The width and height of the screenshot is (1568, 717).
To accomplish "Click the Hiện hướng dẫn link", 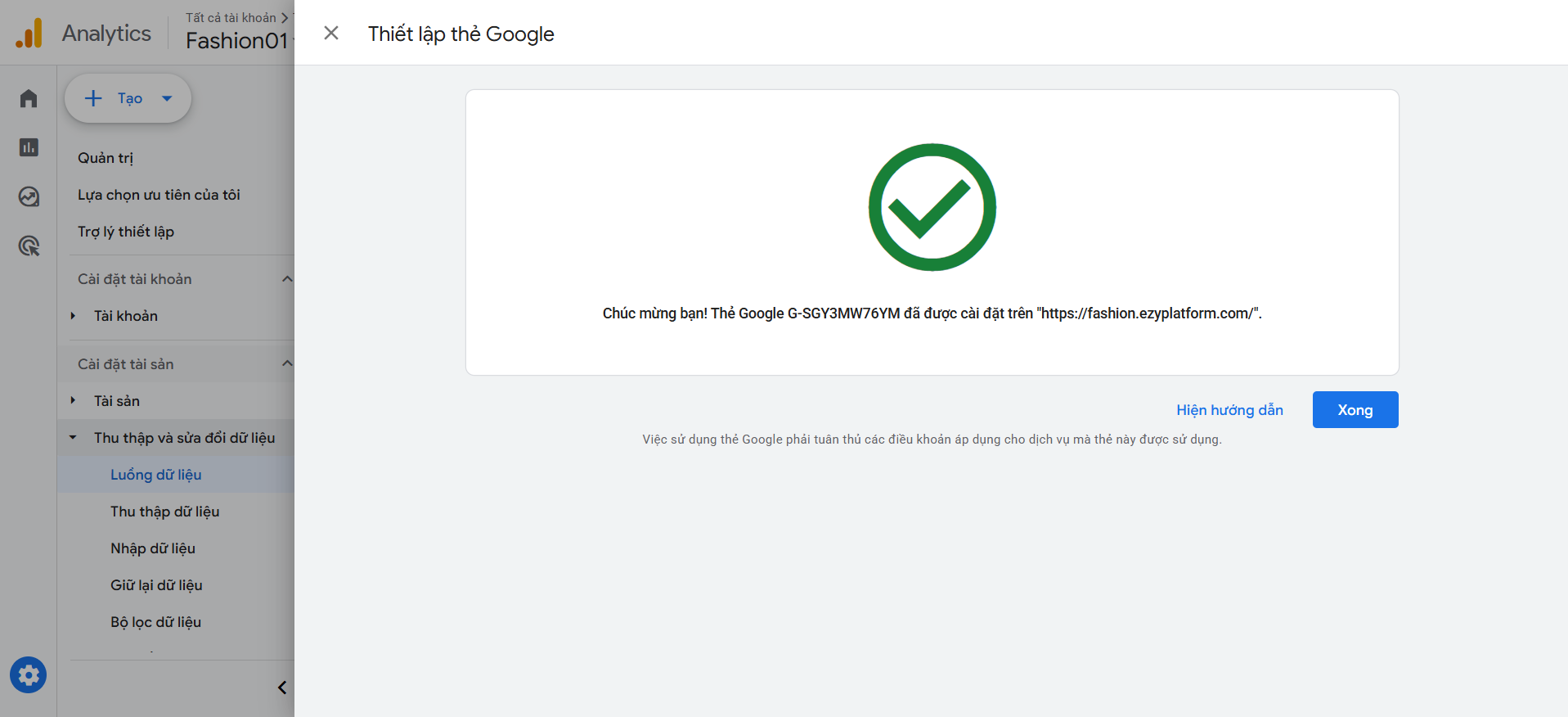I will (x=1229, y=410).
